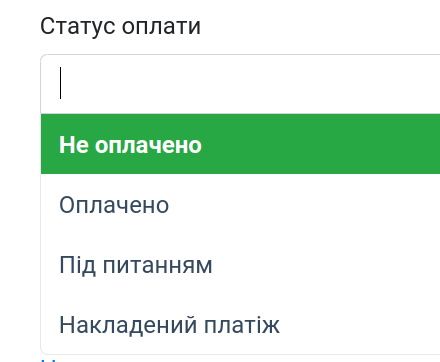Image resolution: width=440 pixels, height=362 pixels.
Task: Choose the last option "Накладений платіж"
Action: (240, 324)
